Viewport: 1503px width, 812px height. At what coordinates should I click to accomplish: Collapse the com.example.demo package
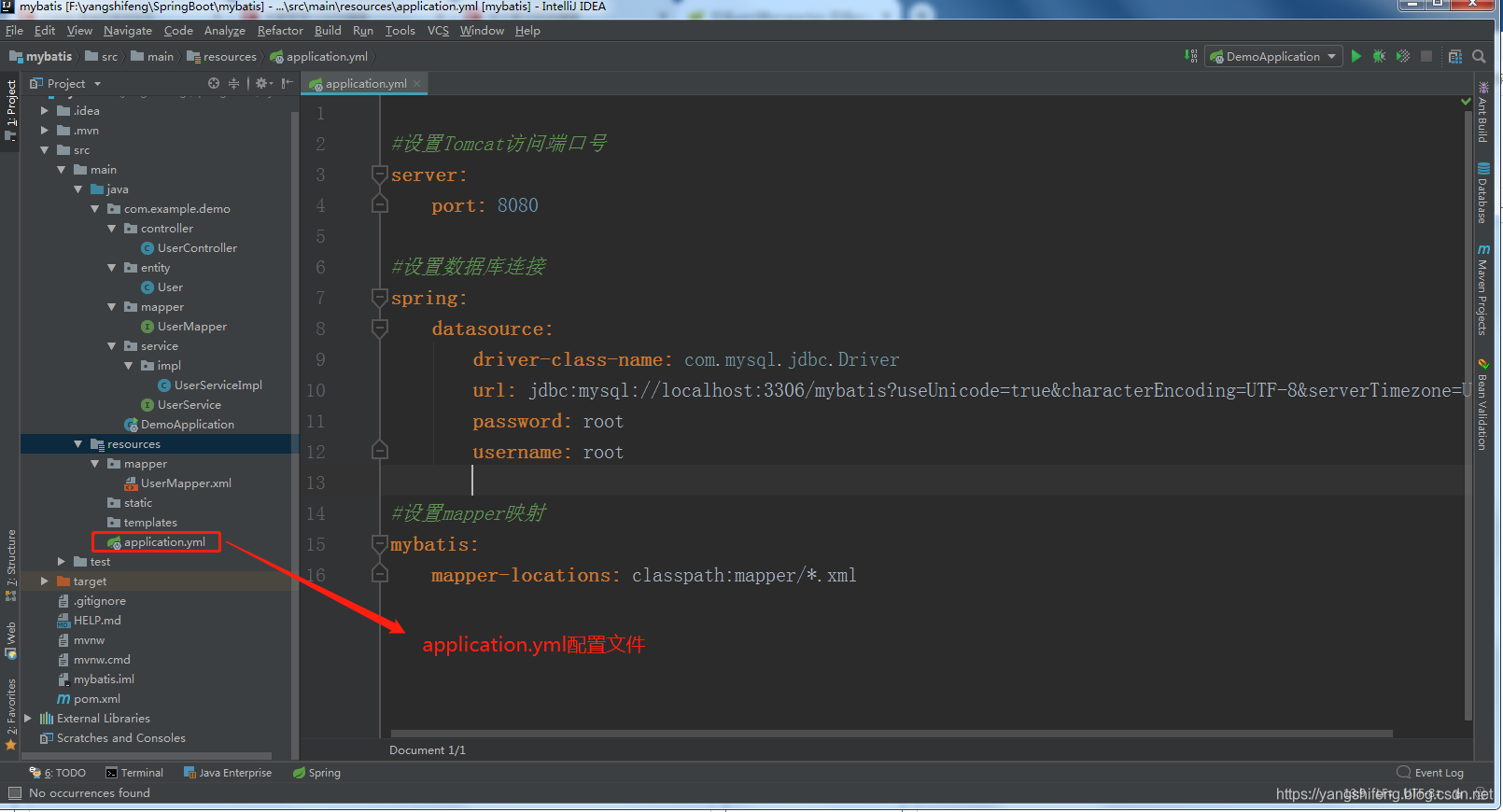click(94, 209)
